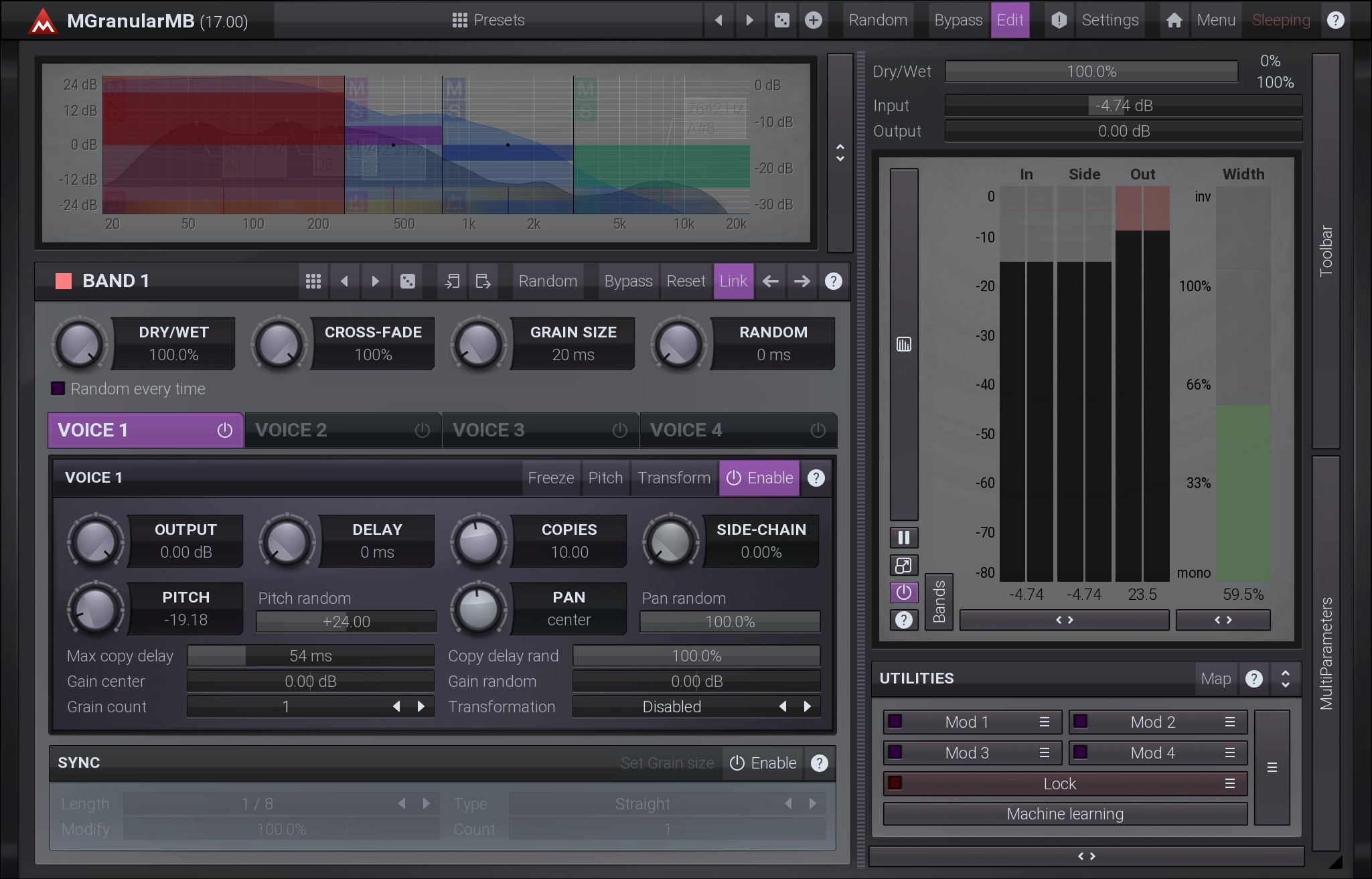Click the top Dry/Wet slider
Viewport: 1372px width, 879px height.
[1091, 72]
